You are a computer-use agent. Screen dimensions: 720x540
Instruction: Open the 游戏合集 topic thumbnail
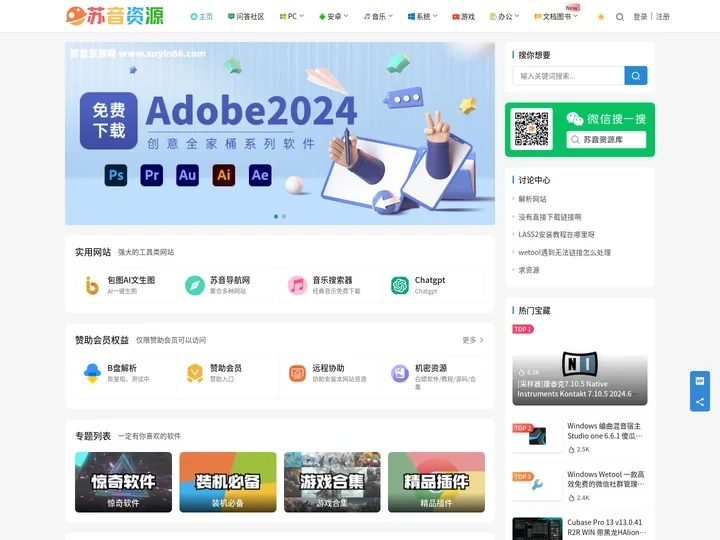click(x=332, y=482)
